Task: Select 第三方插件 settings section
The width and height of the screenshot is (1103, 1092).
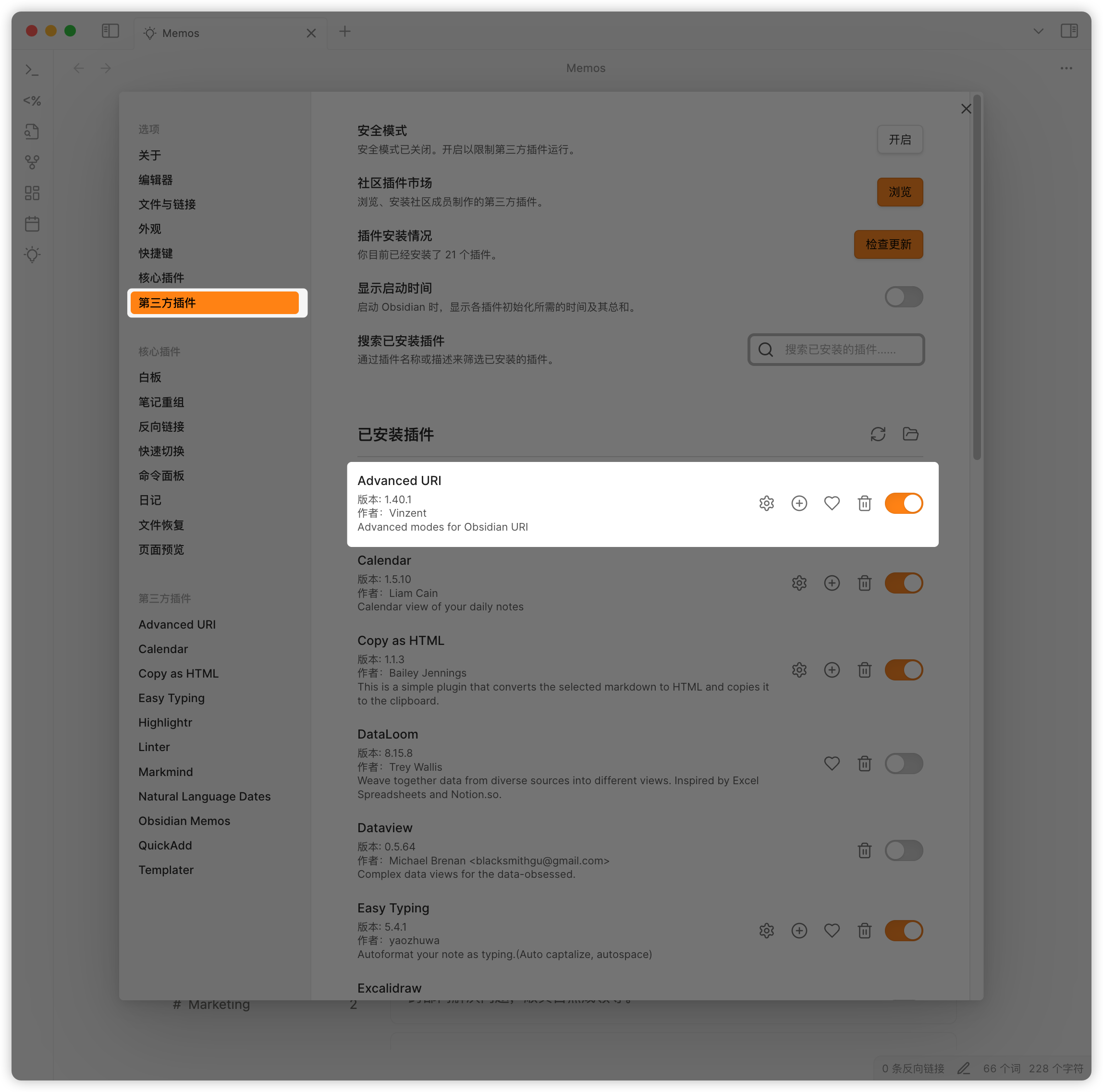Action: (x=214, y=303)
